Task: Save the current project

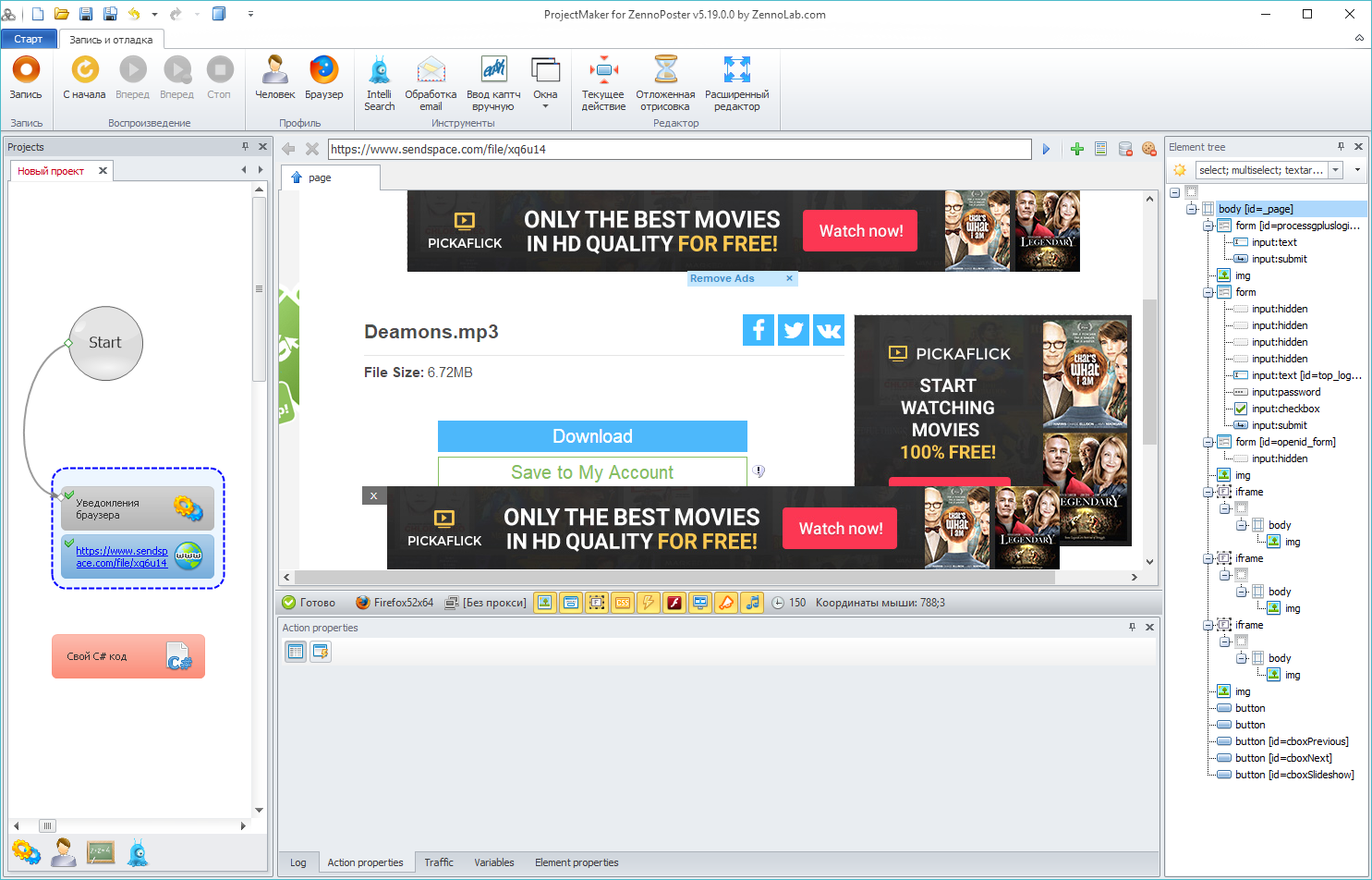Action: click(86, 14)
